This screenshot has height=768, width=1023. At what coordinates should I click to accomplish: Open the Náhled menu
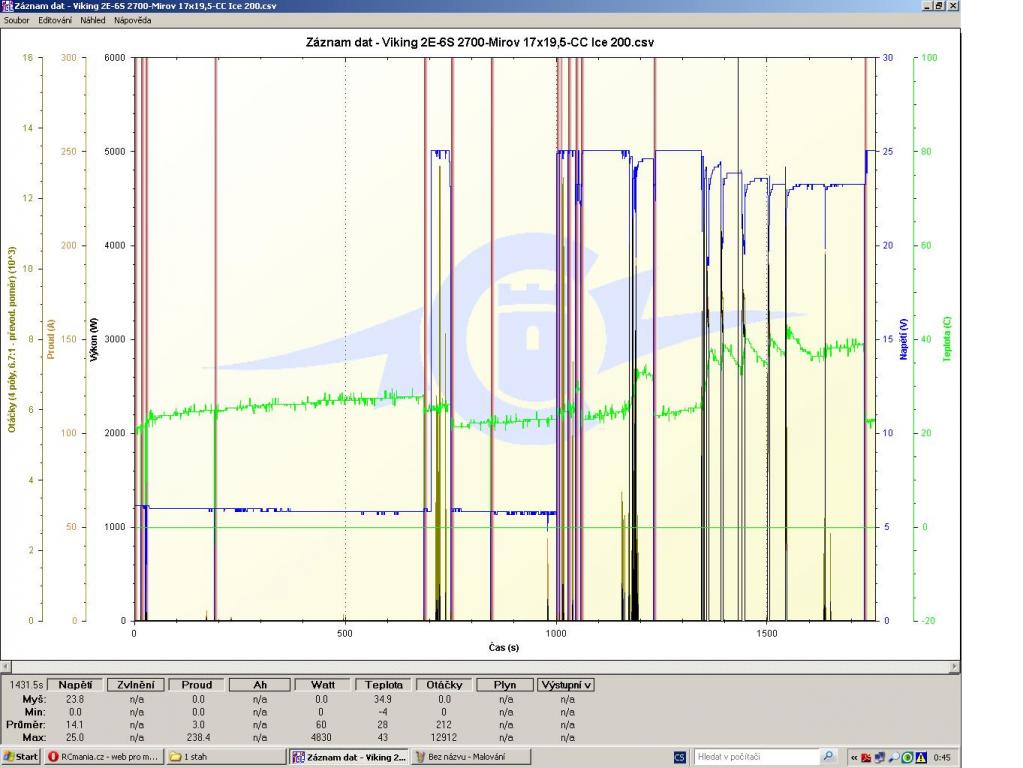[93, 20]
